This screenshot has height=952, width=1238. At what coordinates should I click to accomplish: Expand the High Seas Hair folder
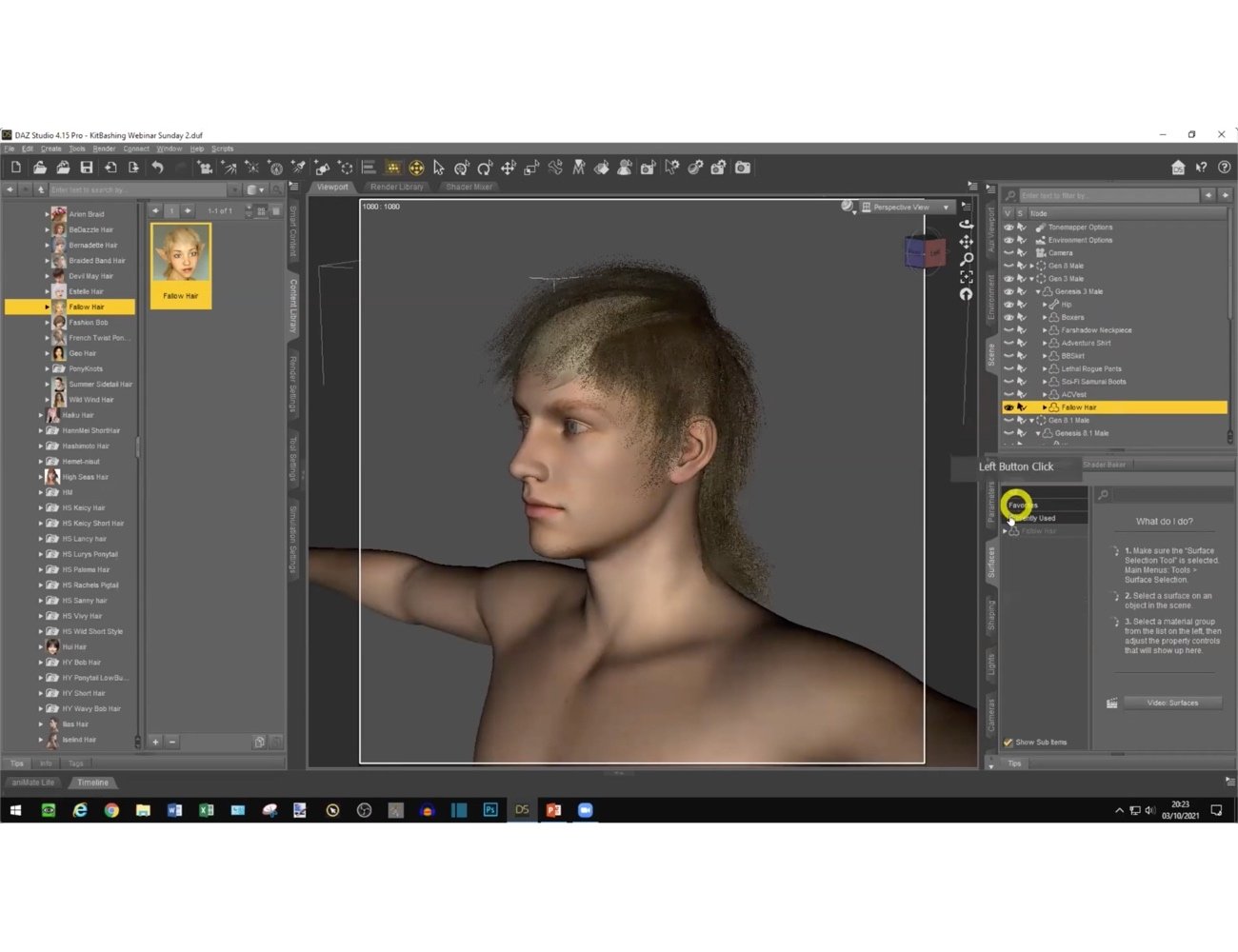41,477
